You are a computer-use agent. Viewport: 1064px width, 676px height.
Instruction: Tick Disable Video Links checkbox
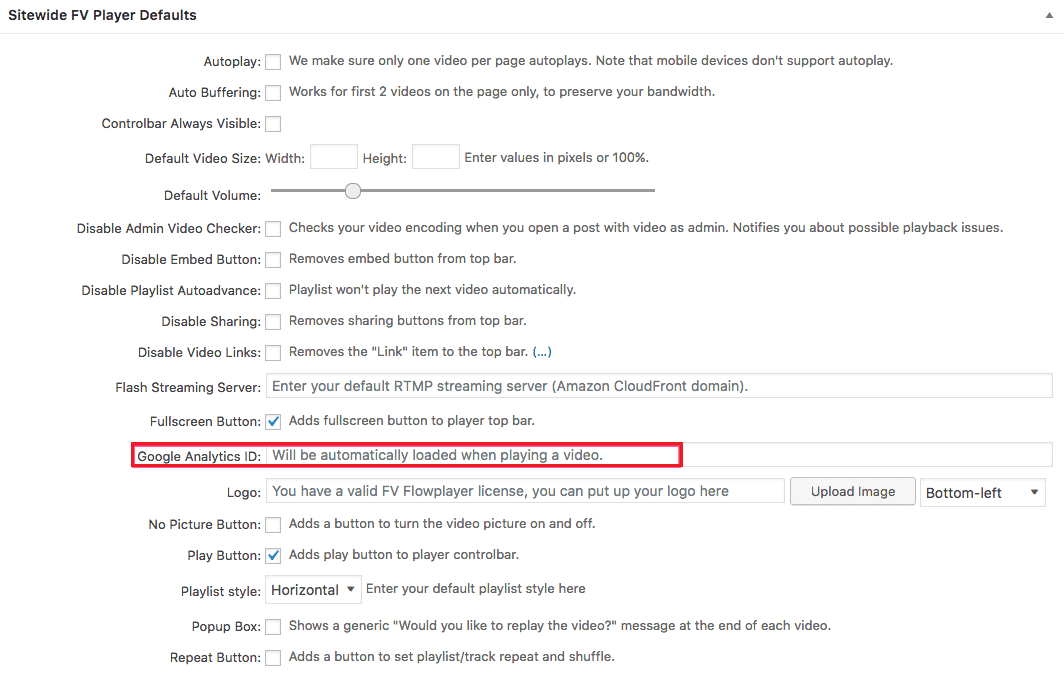pyautogui.click(x=273, y=353)
